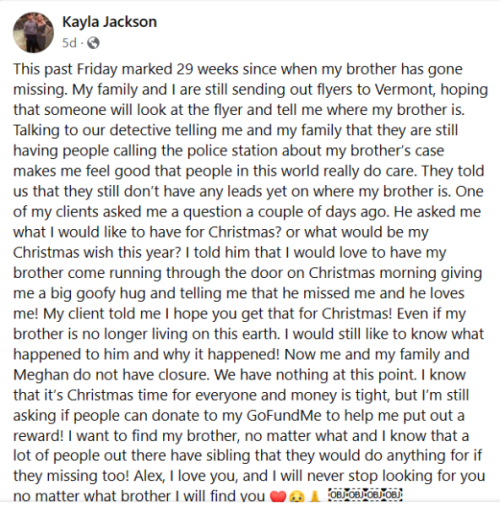This screenshot has height=507, width=500.
Task: Click the red heart emoji
Action: [277, 497]
